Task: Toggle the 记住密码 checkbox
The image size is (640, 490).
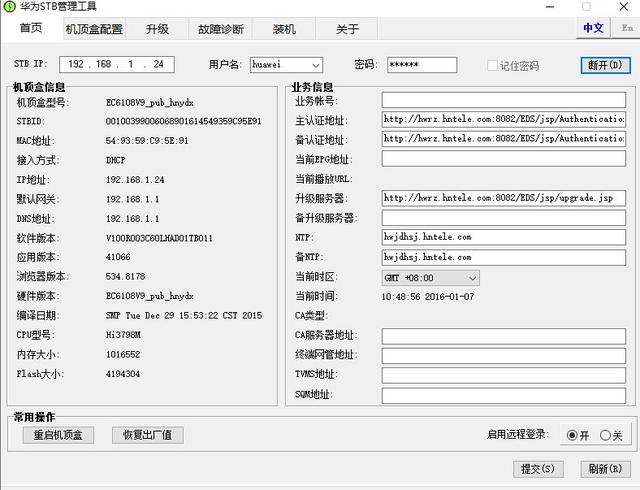Action: (x=492, y=65)
